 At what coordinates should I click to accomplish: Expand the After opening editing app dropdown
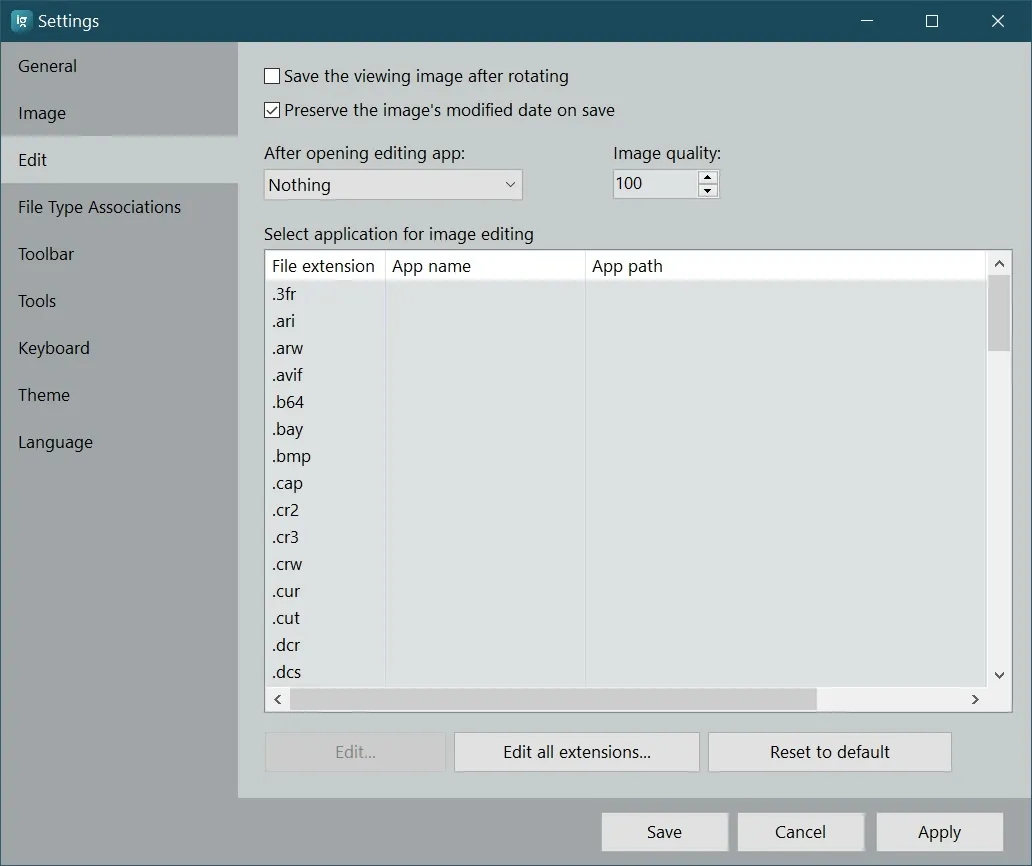coord(393,185)
